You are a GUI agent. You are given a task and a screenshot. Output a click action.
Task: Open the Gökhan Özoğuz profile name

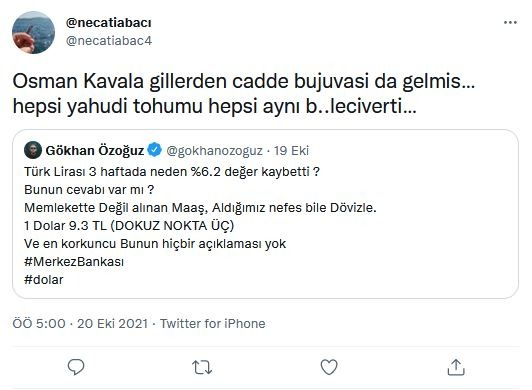click(x=95, y=151)
